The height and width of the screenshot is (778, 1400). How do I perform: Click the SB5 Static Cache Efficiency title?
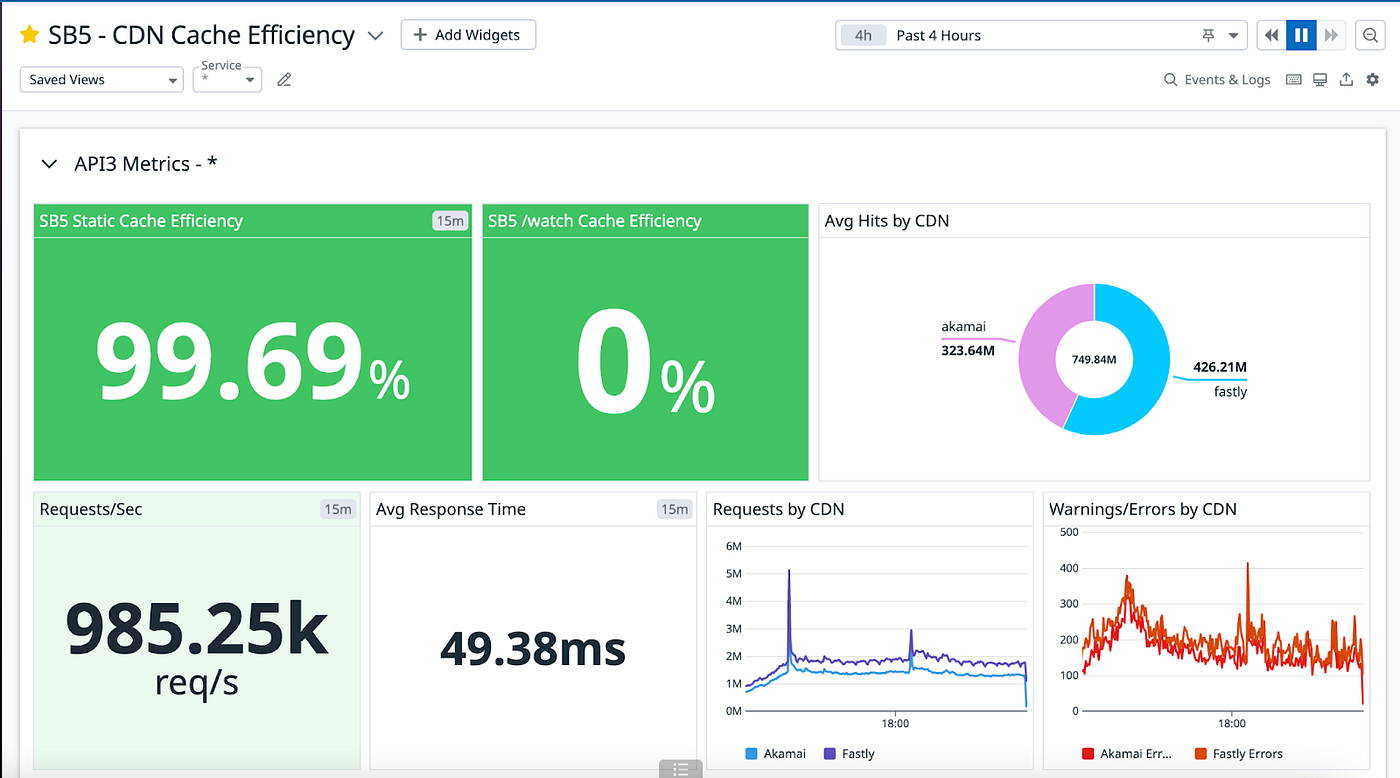pos(141,221)
